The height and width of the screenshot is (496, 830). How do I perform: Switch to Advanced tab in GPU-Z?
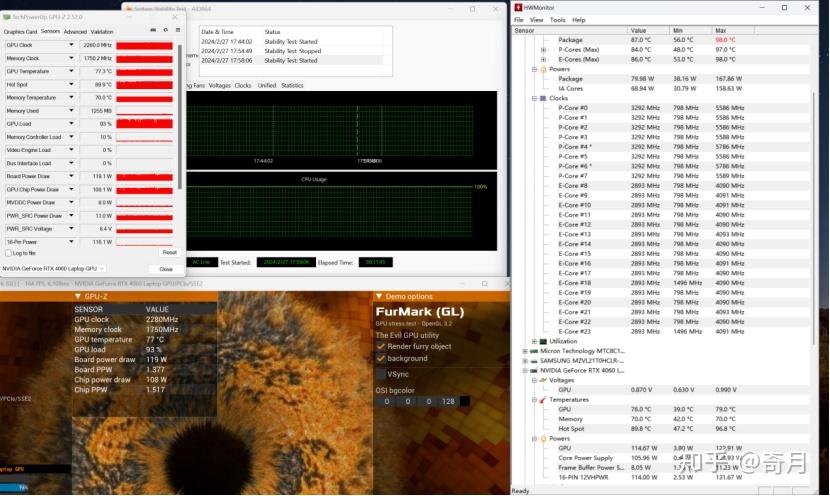75,32
